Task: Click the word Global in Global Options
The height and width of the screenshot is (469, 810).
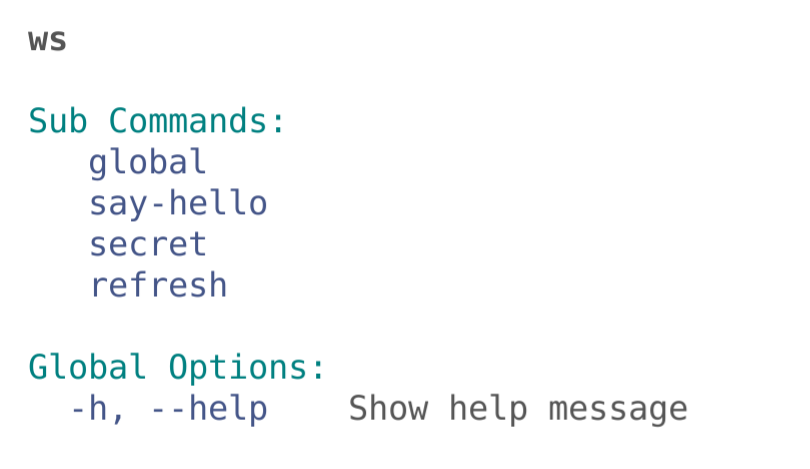Action: [x=87, y=368]
